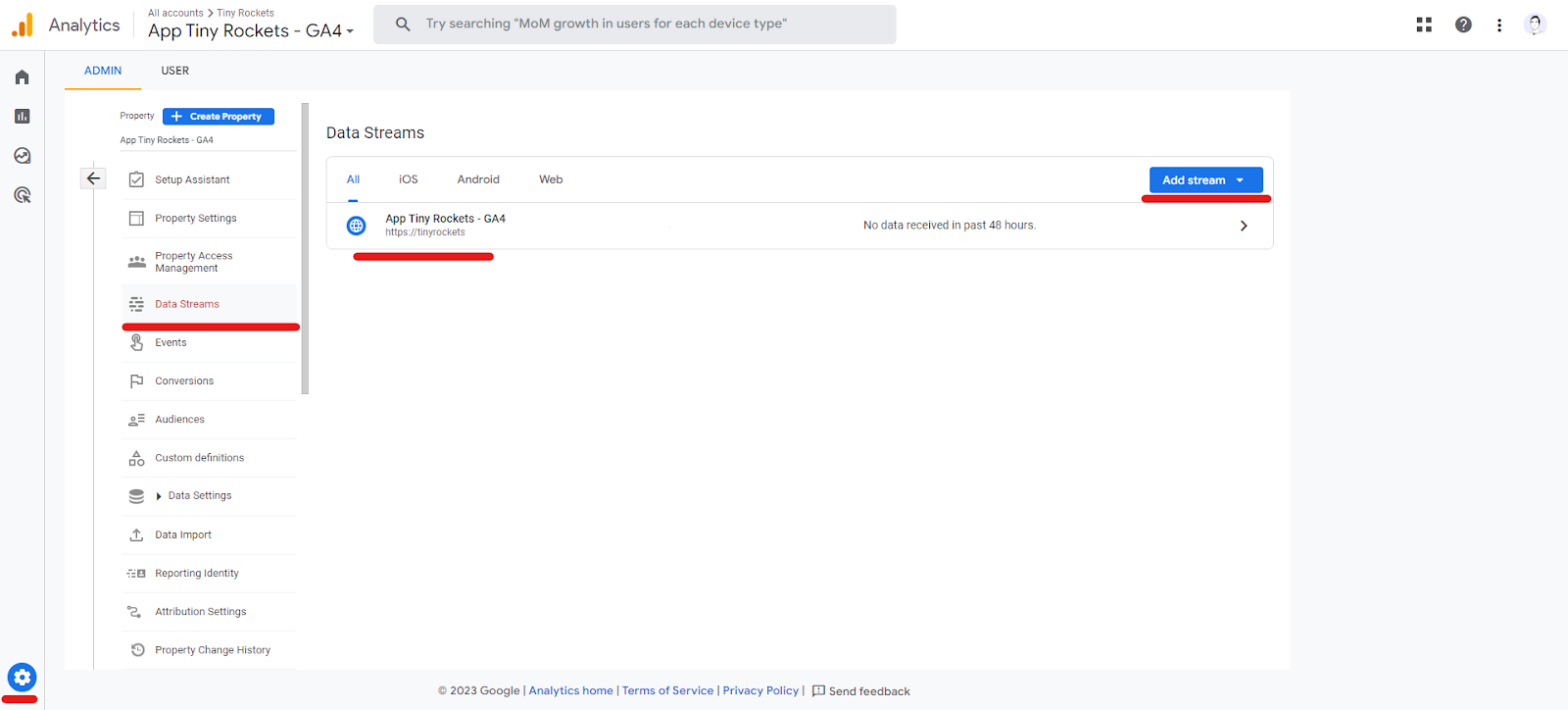The image size is (1568, 710).
Task: Click the Create Property button
Action: (x=219, y=116)
